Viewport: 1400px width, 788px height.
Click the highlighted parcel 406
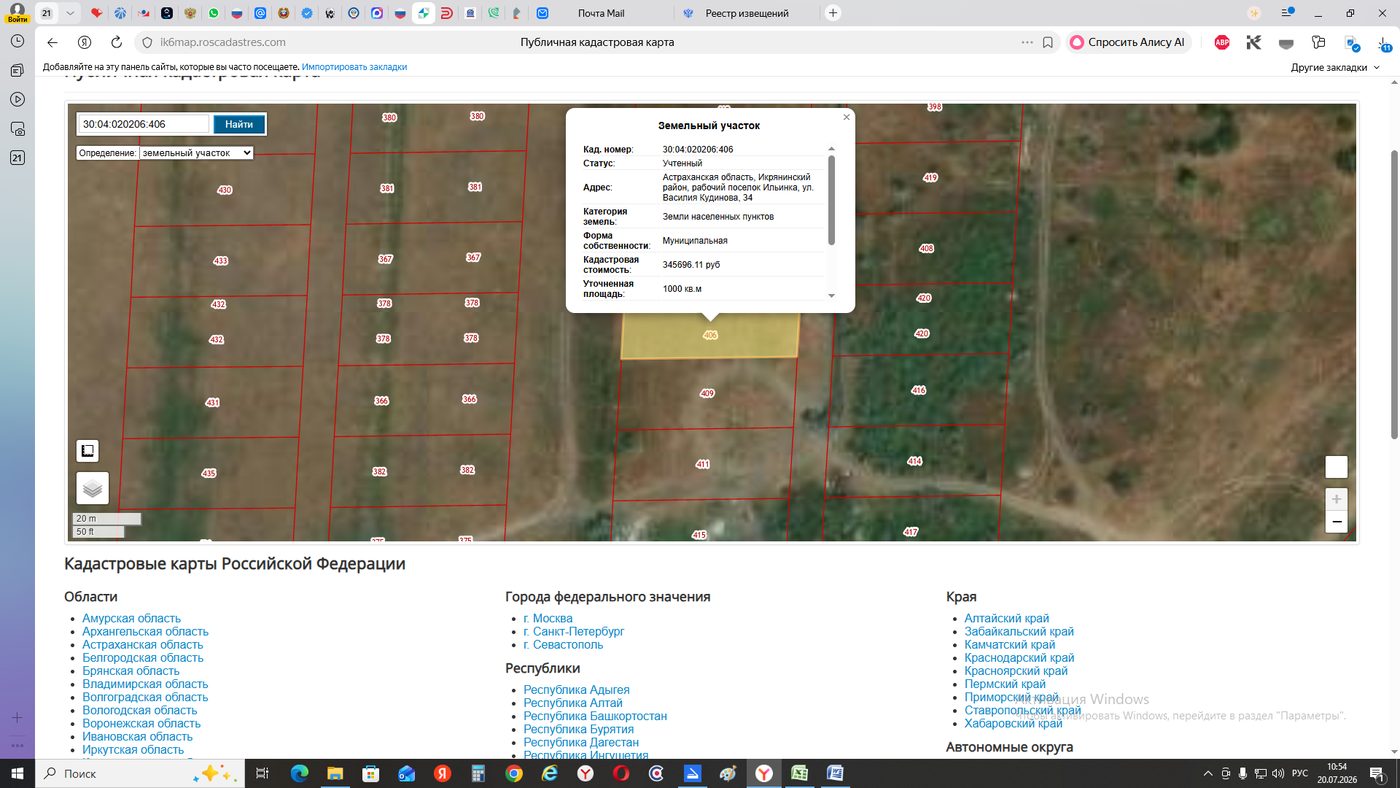(x=710, y=336)
